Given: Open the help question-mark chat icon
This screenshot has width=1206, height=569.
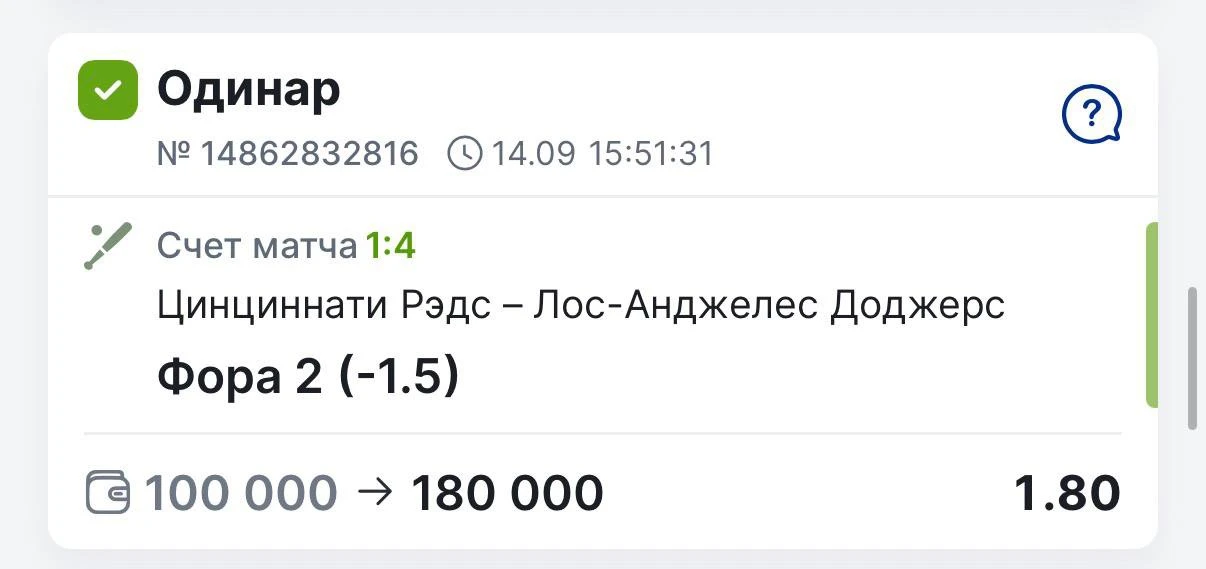Looking at the screenshot, I should pos(1091,116).
